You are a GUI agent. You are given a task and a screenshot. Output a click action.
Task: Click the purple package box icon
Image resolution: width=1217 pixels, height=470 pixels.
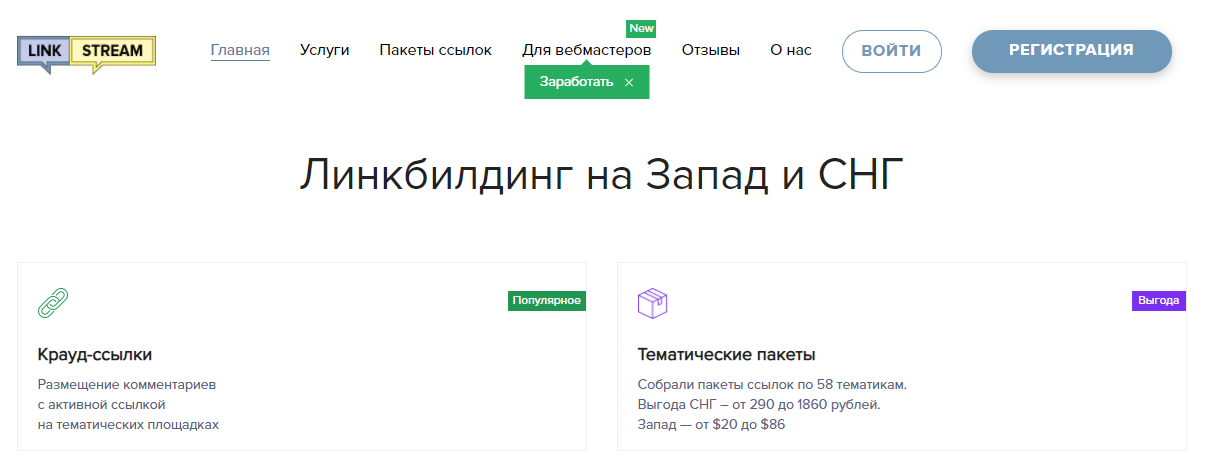tap(653, 302)
